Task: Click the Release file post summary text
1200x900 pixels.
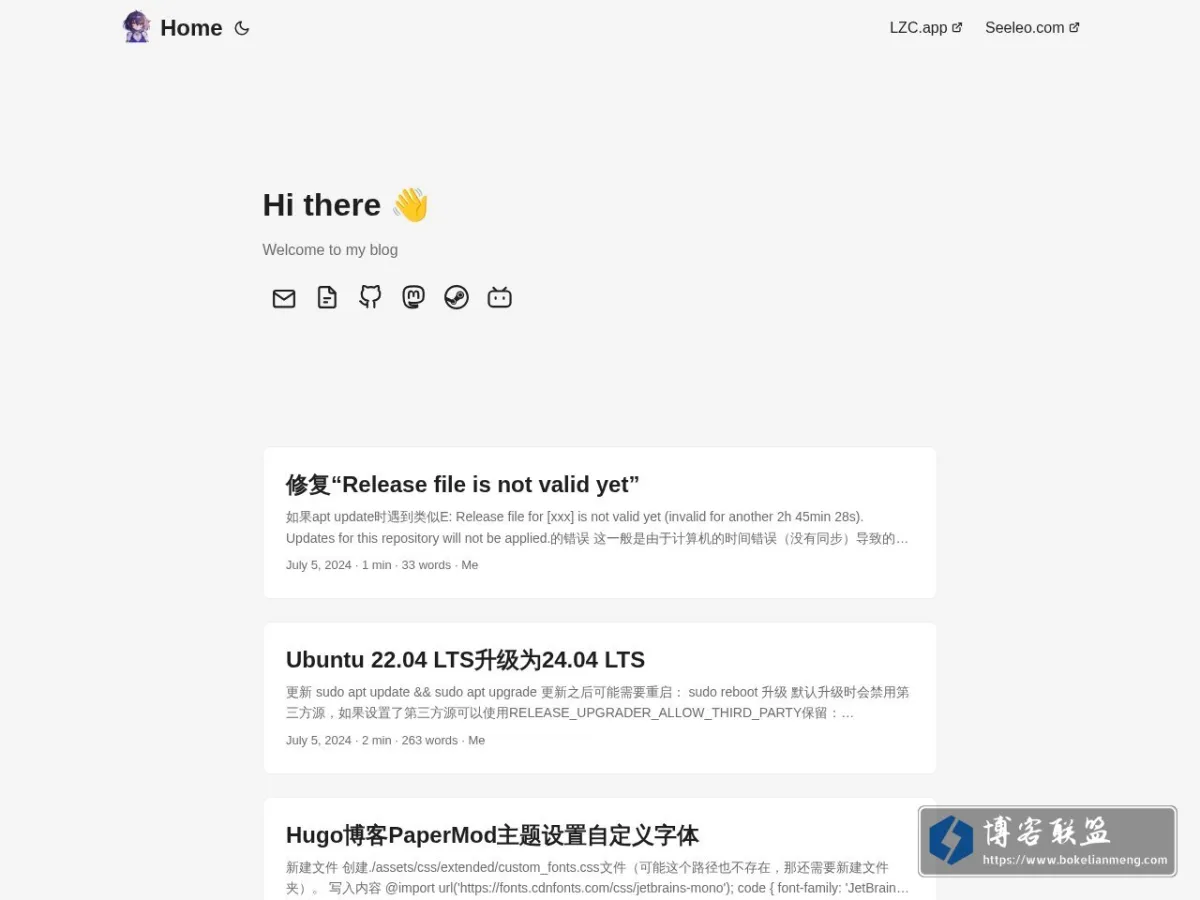Action: (x=598, y=527)
